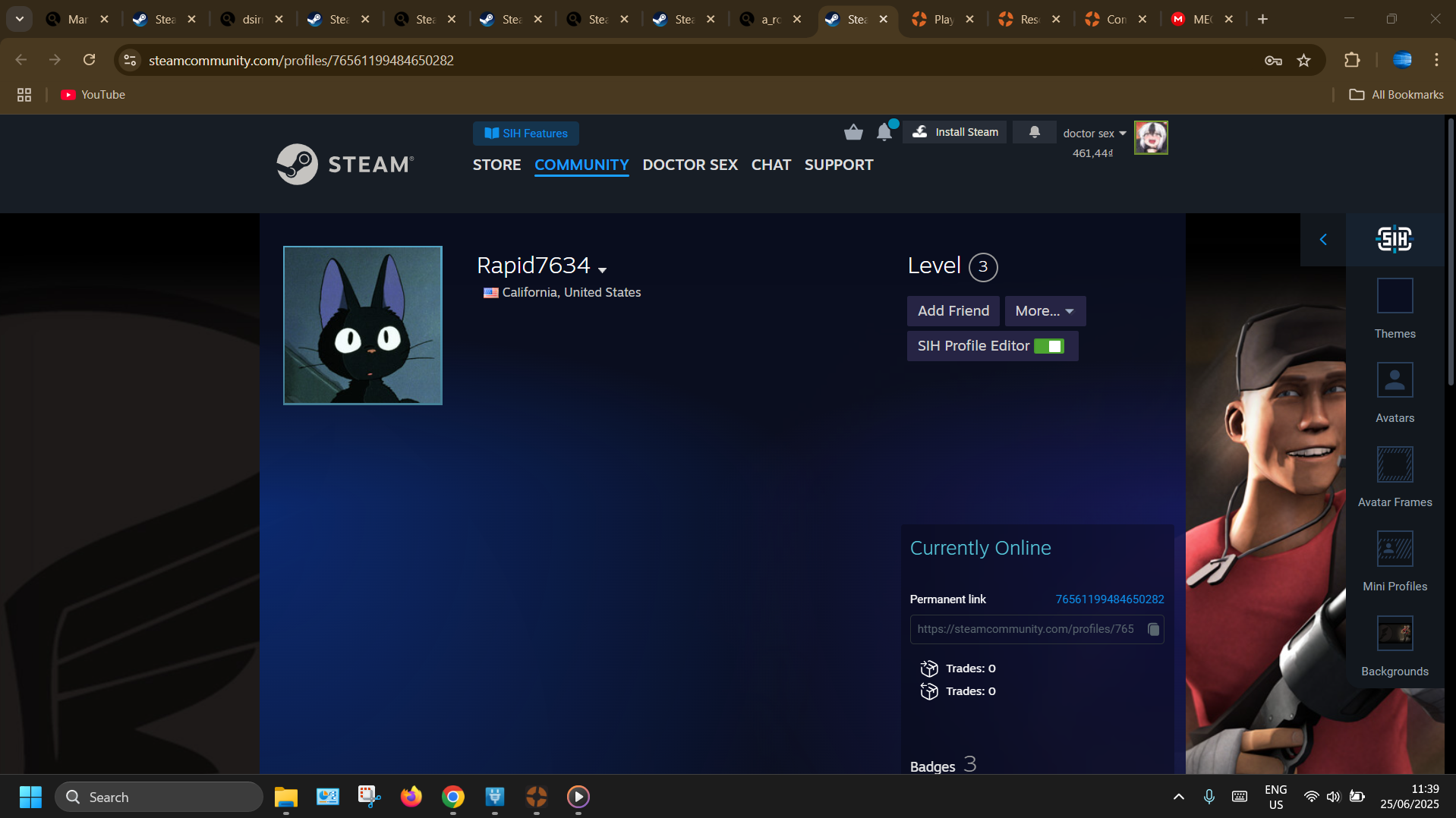Open the user avatar in header
Viewport: 1456px width, 818px height.
1151,138
